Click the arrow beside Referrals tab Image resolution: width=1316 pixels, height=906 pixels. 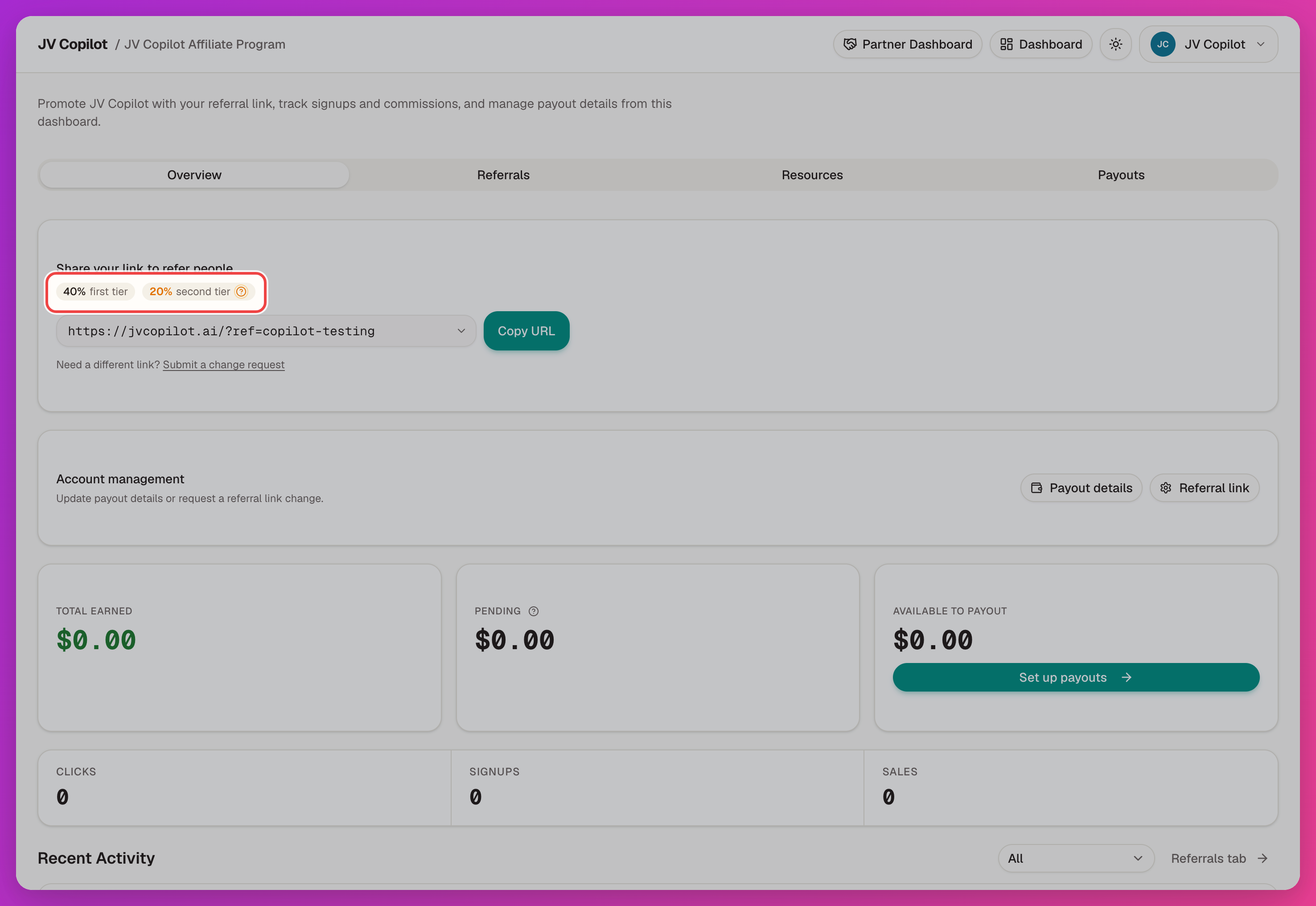1263,859
